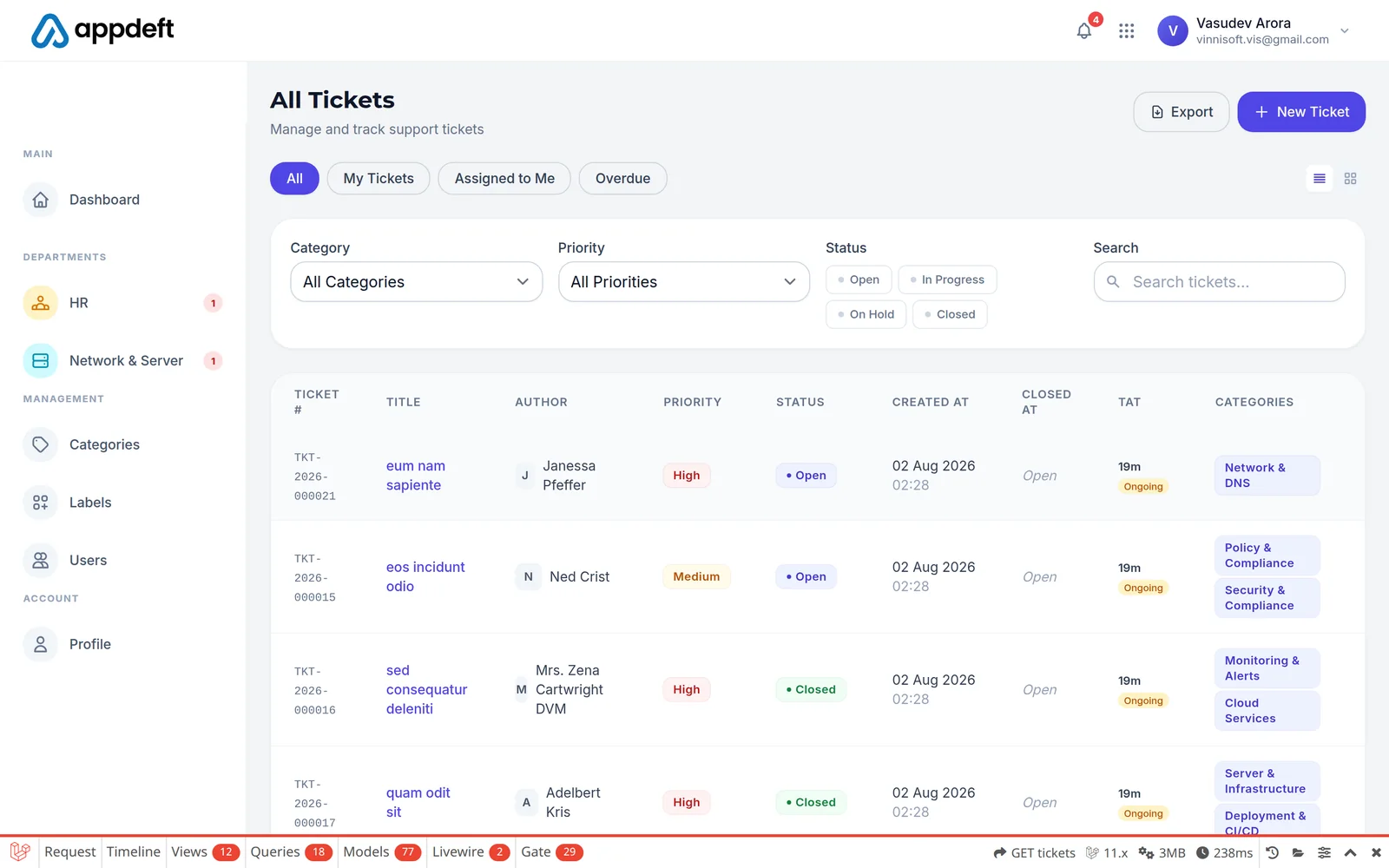
Task: Create a New Ticket
Action: click(x=1301, y=112)
